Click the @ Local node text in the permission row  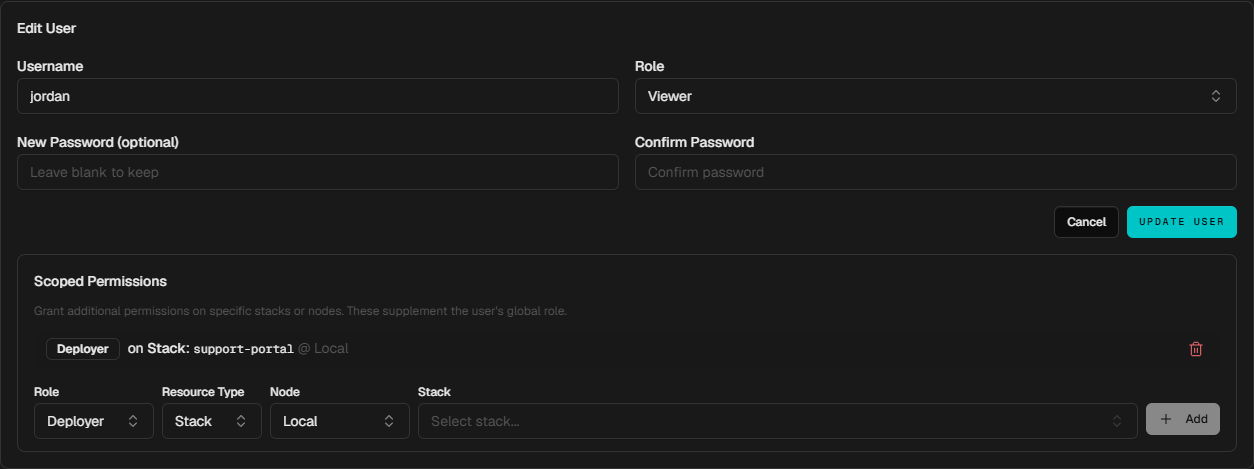(x=323, y=349)
